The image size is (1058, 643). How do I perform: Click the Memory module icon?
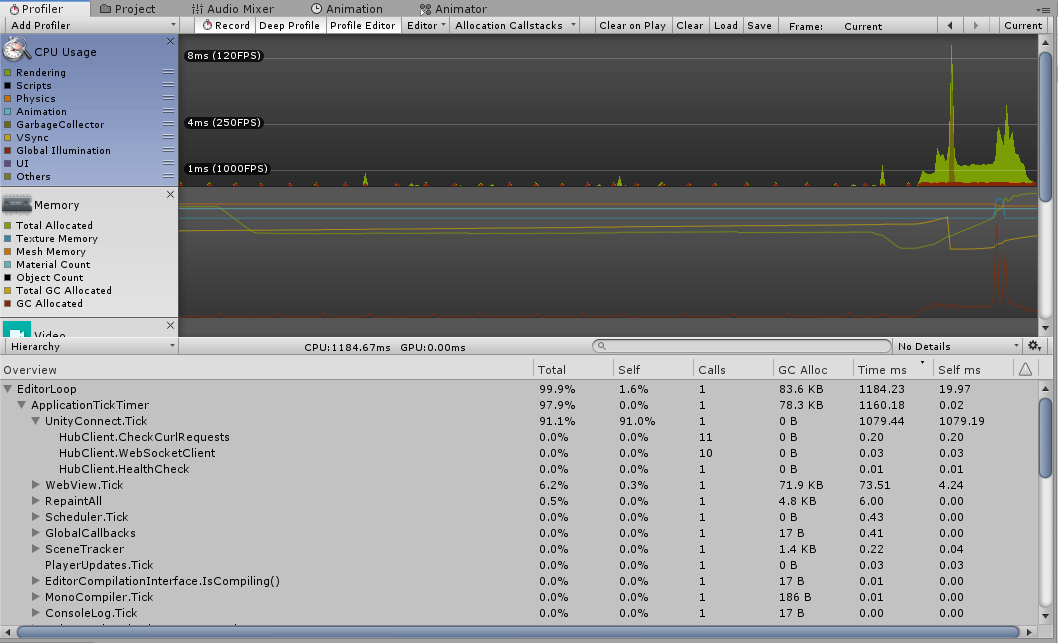click(x=15, y=204)
